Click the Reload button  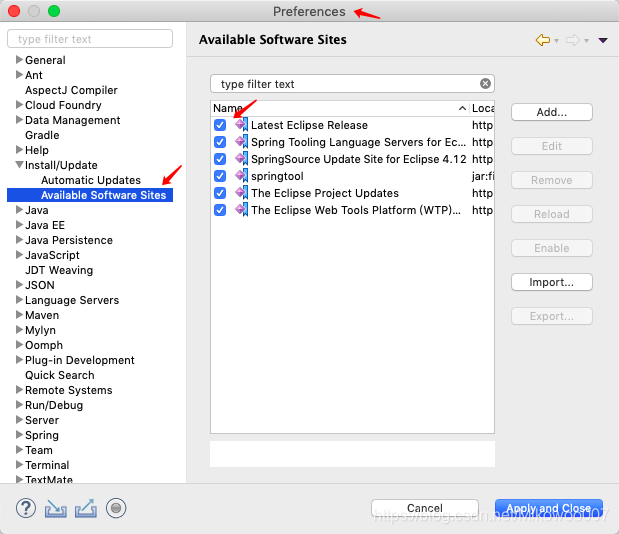coord(551,214)
